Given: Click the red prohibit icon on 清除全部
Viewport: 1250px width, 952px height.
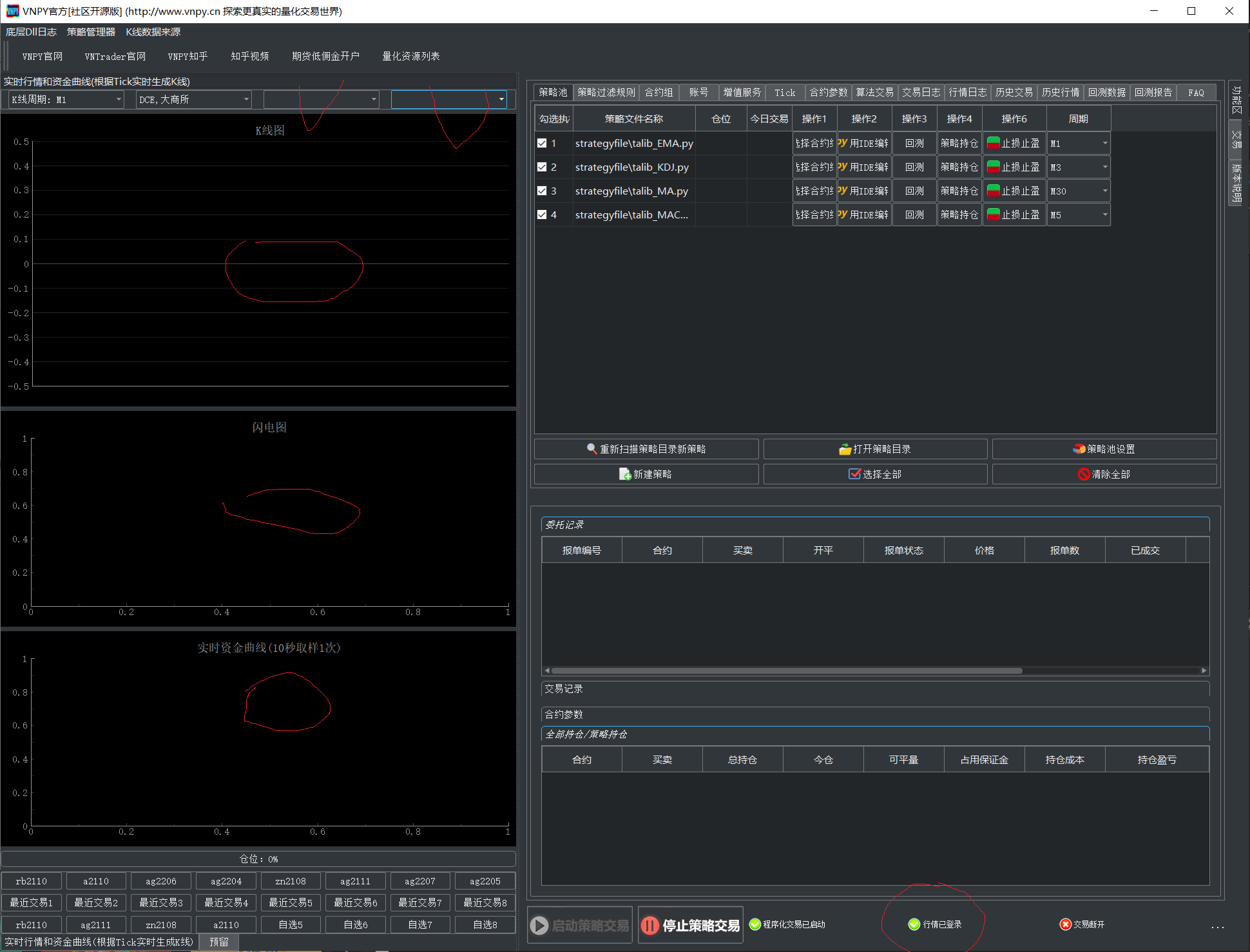Looking at the screenshot, I should click(x=1084, y=474).
